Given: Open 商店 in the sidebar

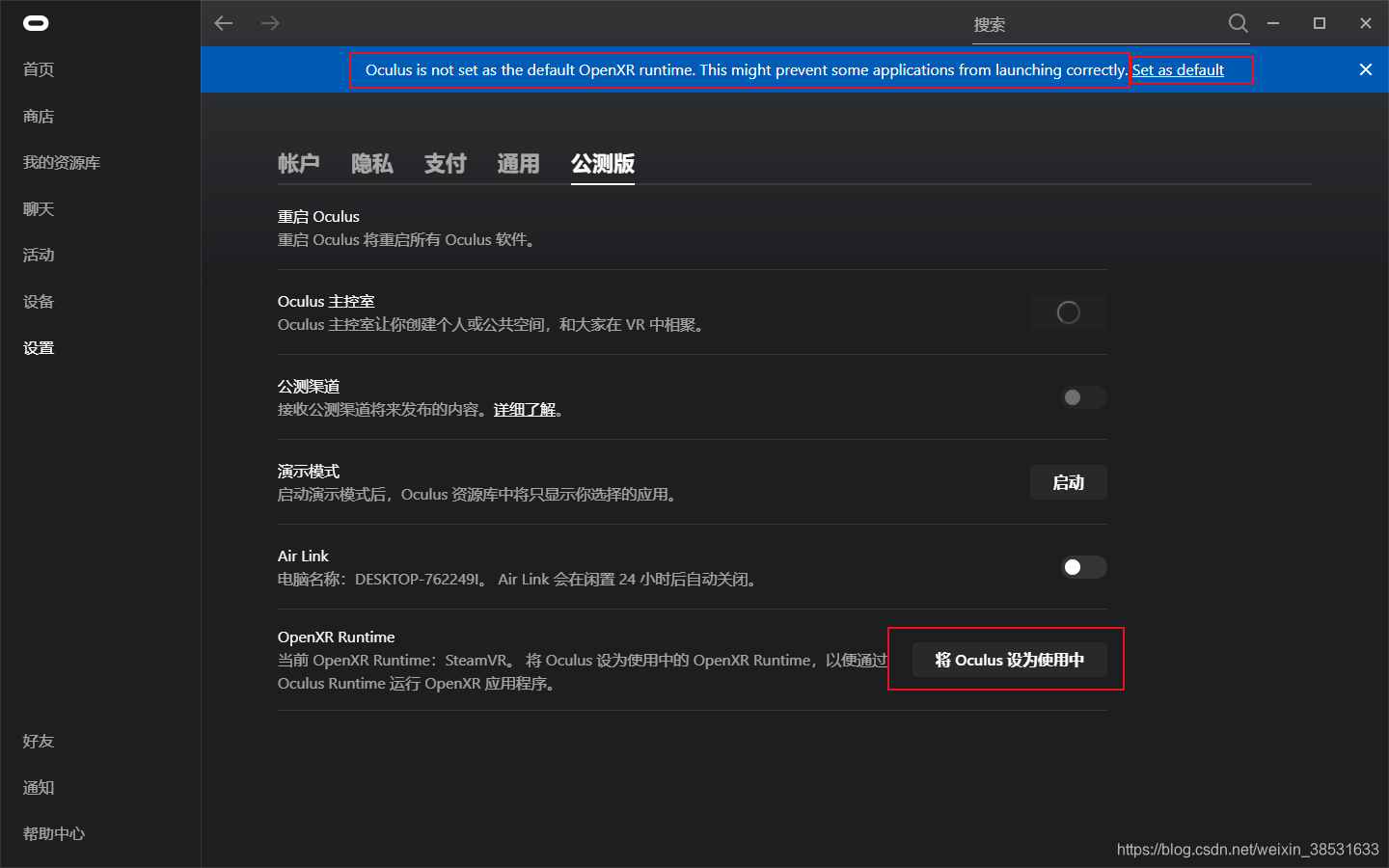Looking at the screenshot, I should [x=39, y=116].
